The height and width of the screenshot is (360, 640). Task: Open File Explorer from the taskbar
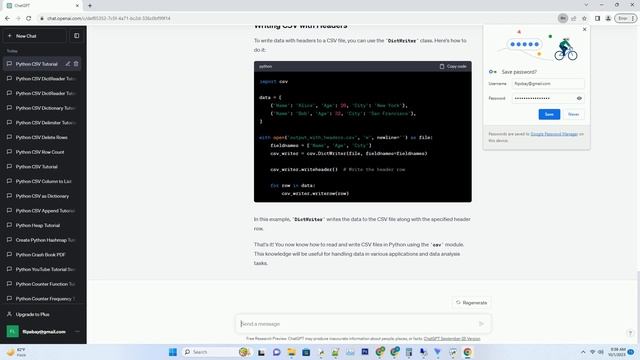click(x=291, y=352)
